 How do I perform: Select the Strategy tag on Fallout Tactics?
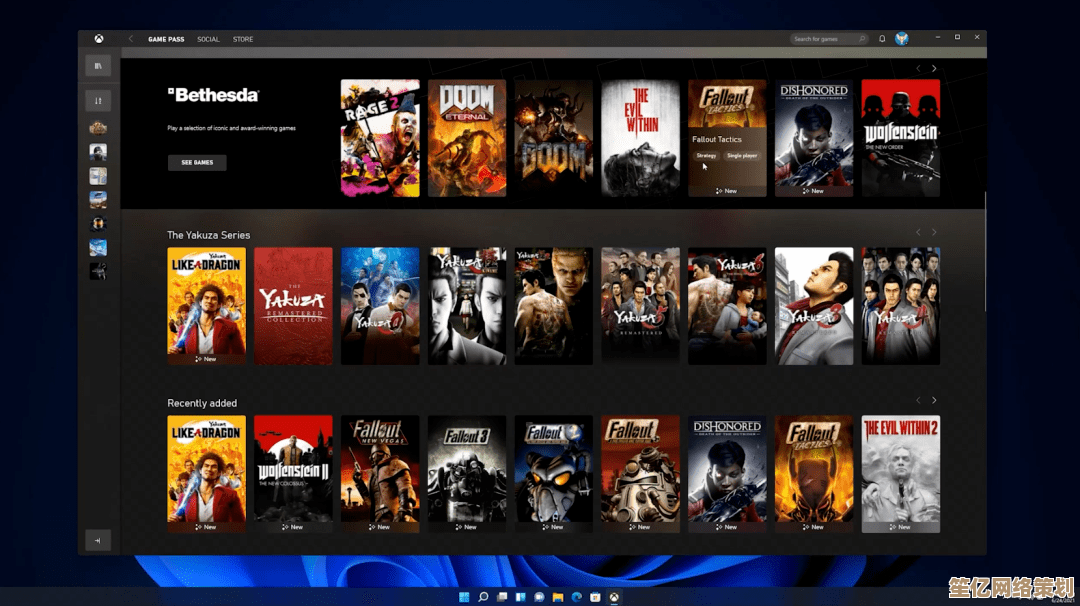[x=706, y=156]
